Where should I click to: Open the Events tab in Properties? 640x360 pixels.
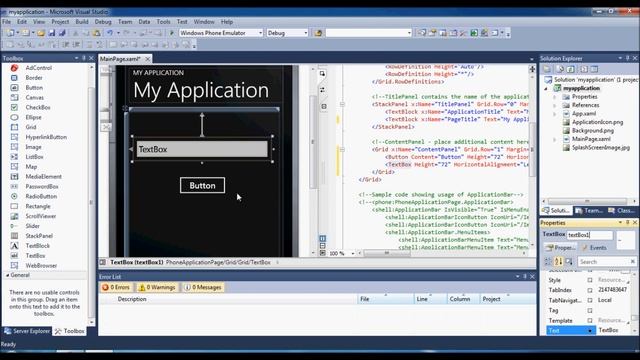[594, 248]
